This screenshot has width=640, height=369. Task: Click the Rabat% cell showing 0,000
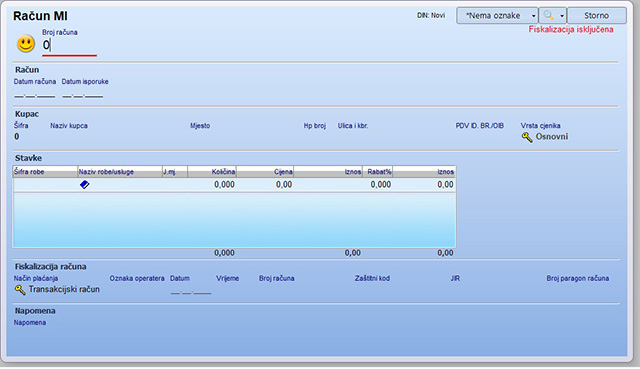tap(378, 184)
